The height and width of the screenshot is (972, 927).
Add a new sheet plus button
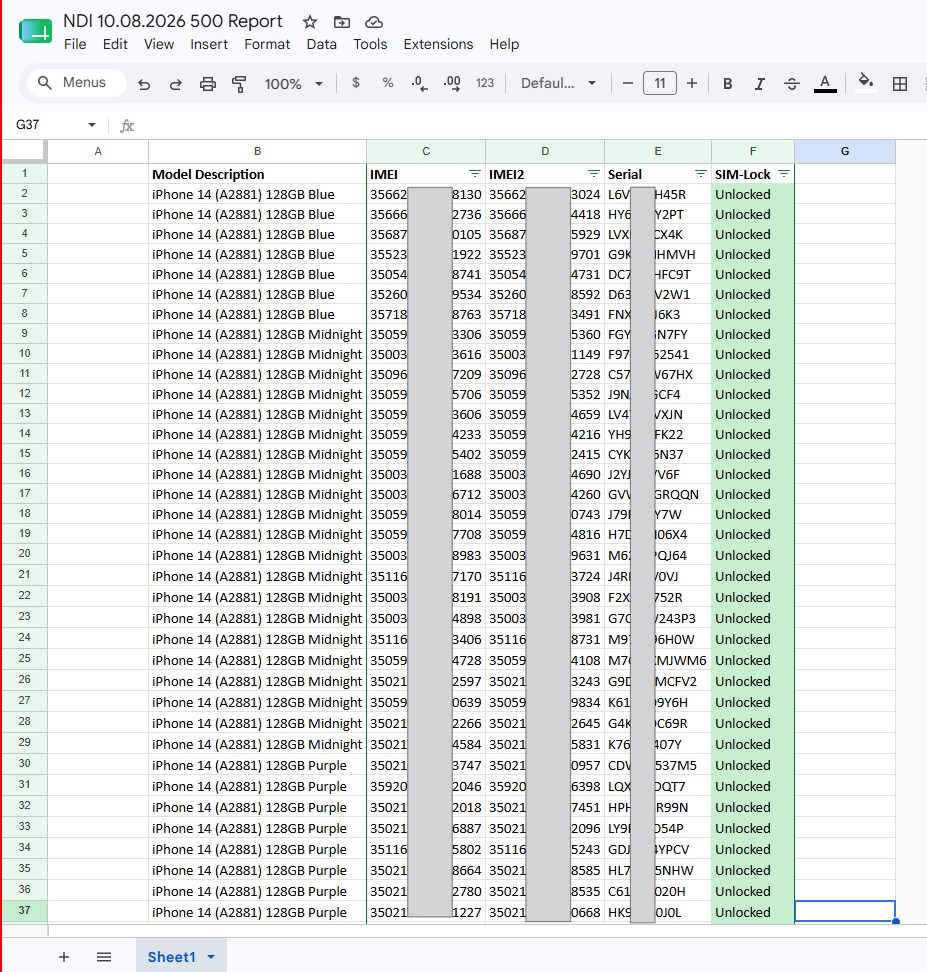coord(64,957)
